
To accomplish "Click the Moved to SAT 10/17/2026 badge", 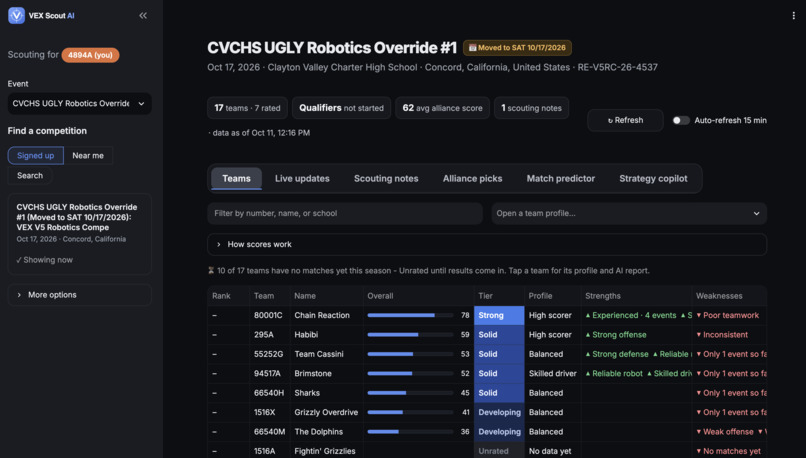I will point(517,48).
